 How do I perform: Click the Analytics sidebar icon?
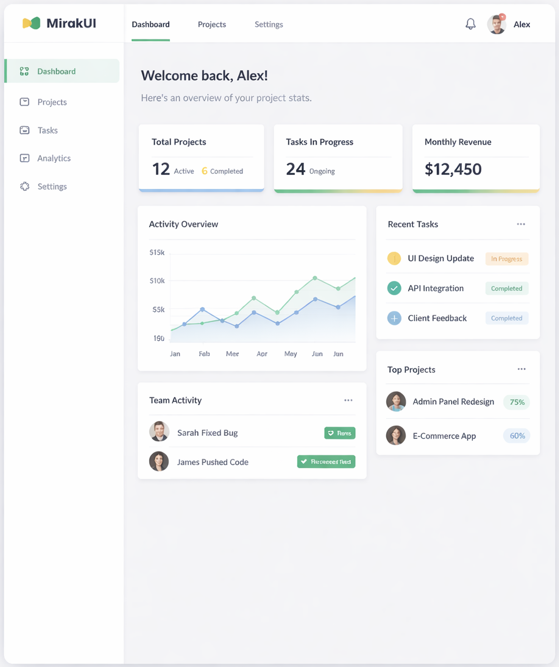pos(24,158)
